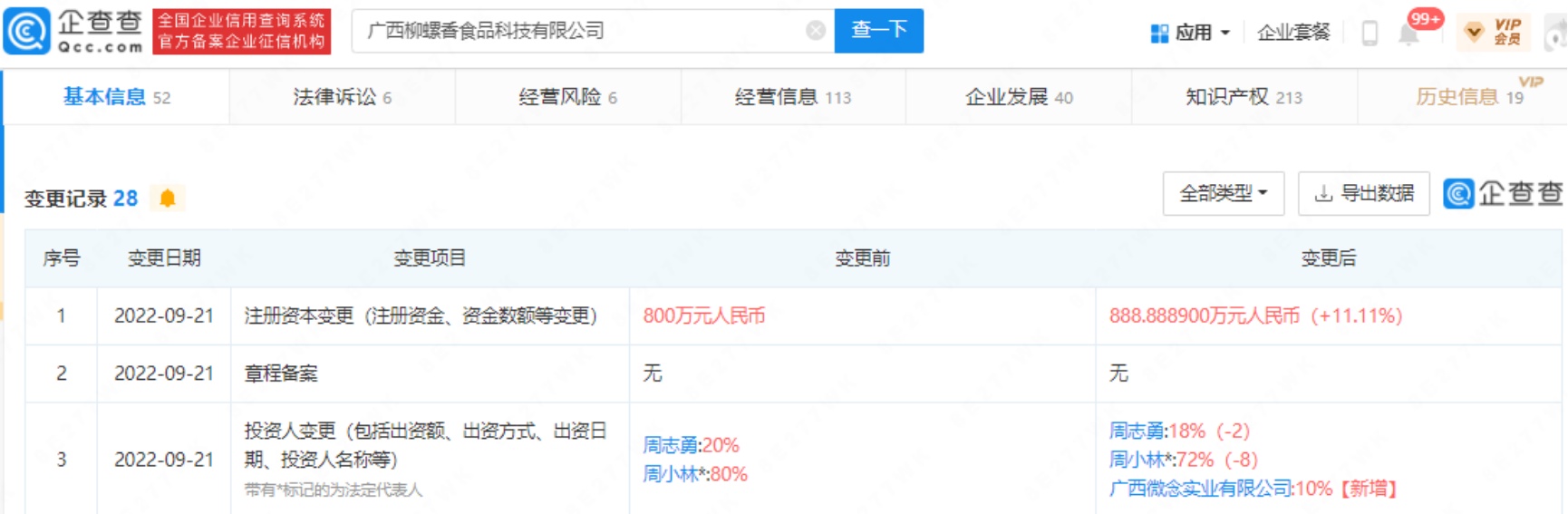Click the 变更项目 column header
Screen dimensions: 1568x514
pos(430,258)
